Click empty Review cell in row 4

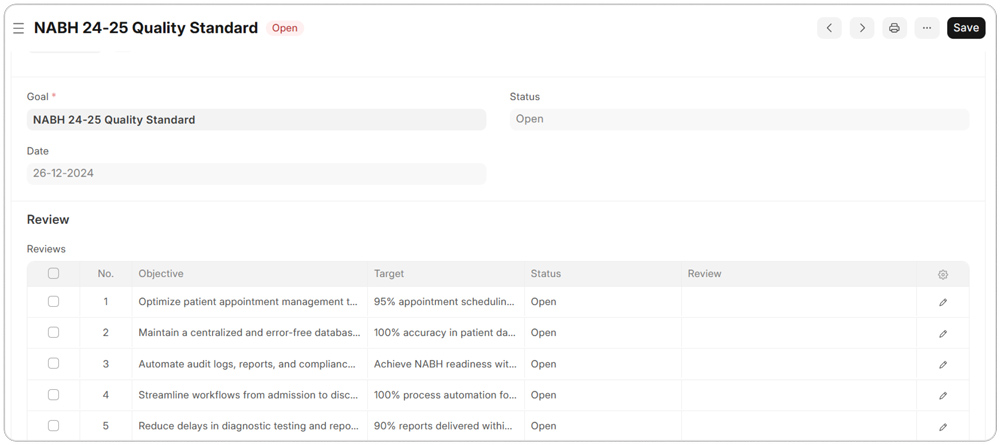click(799, 395)
